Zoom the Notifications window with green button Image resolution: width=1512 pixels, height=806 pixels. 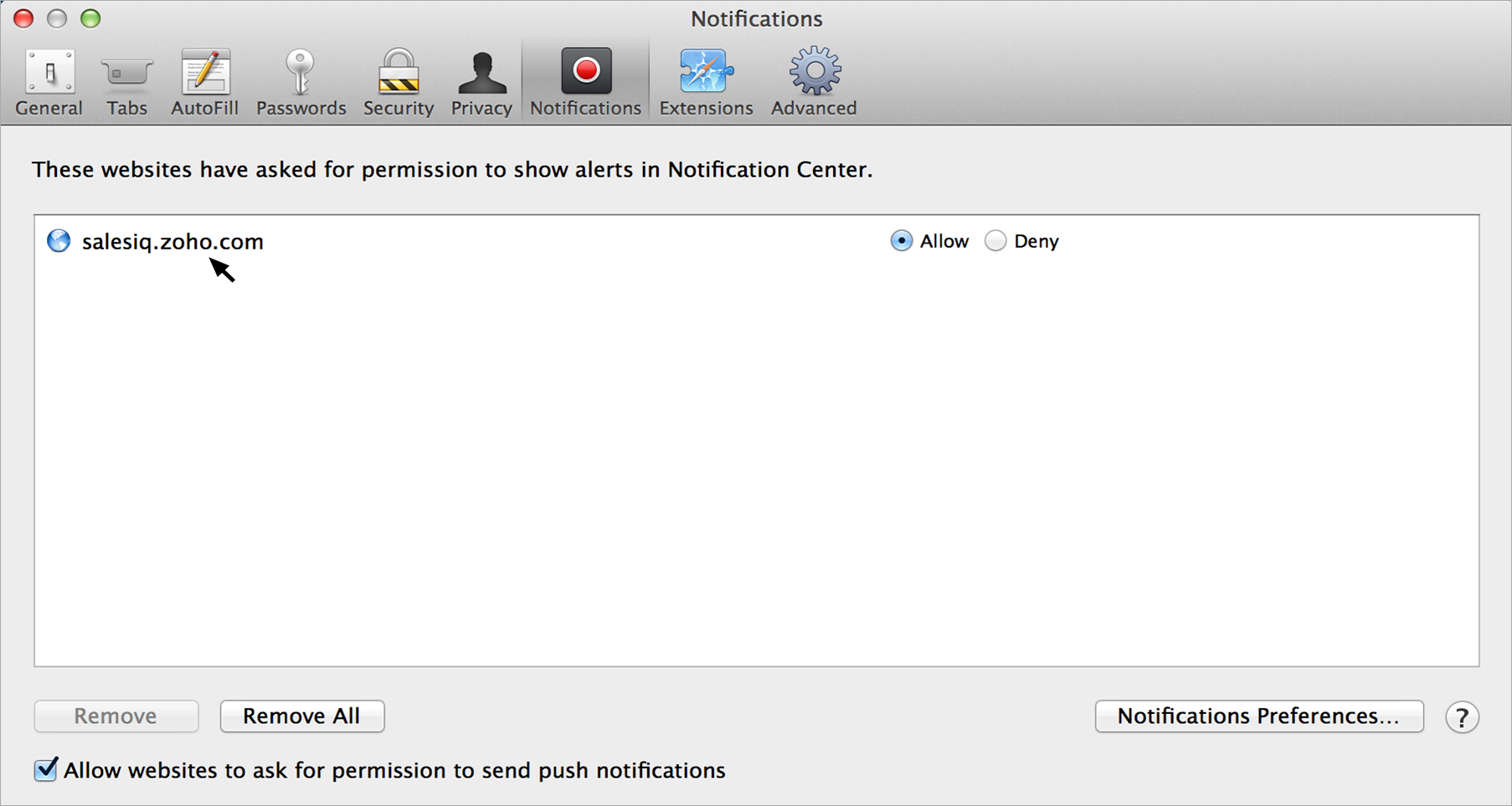coord(90,18)
